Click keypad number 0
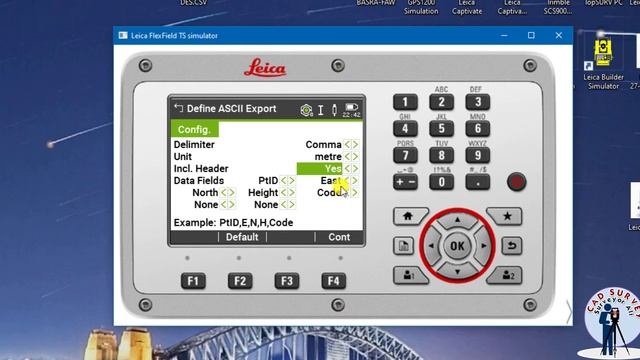Screen dimensions: 640x360 point(441,182)
